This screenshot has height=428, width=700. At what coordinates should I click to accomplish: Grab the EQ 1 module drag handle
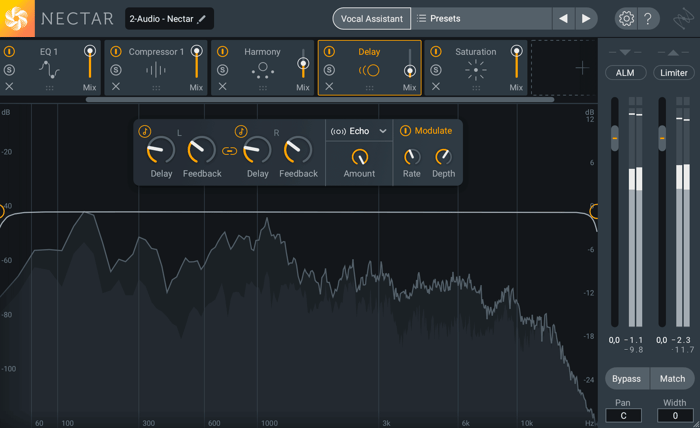pyautogui.click(x=50, y=88)
